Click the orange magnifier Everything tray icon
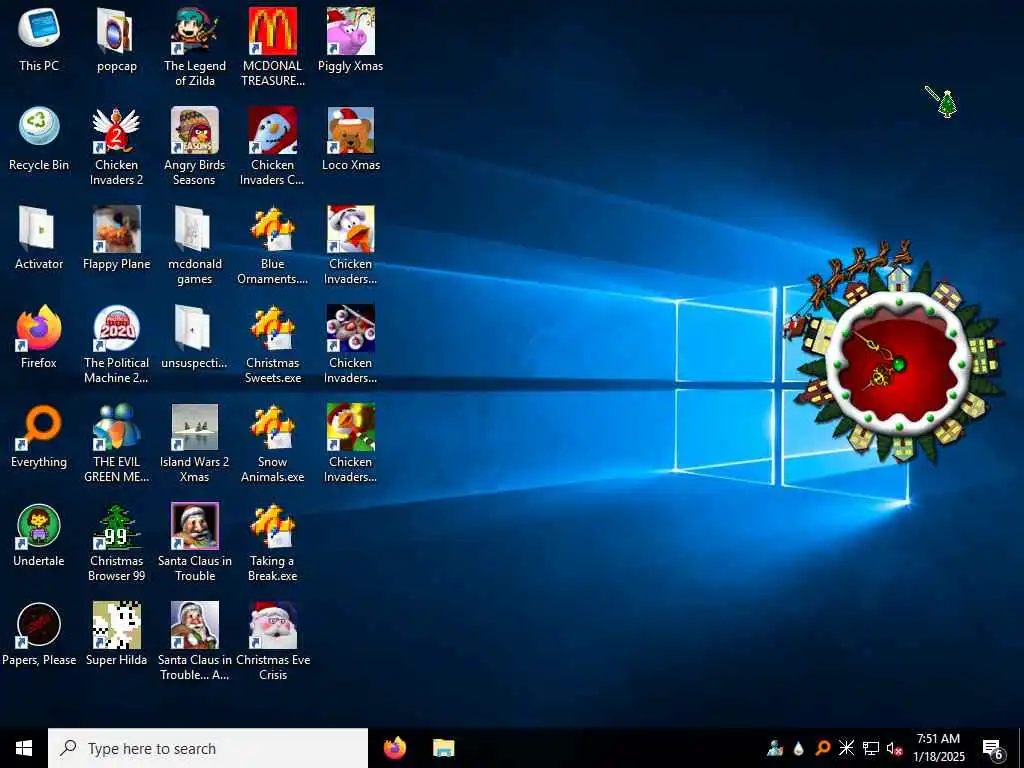 823,748
